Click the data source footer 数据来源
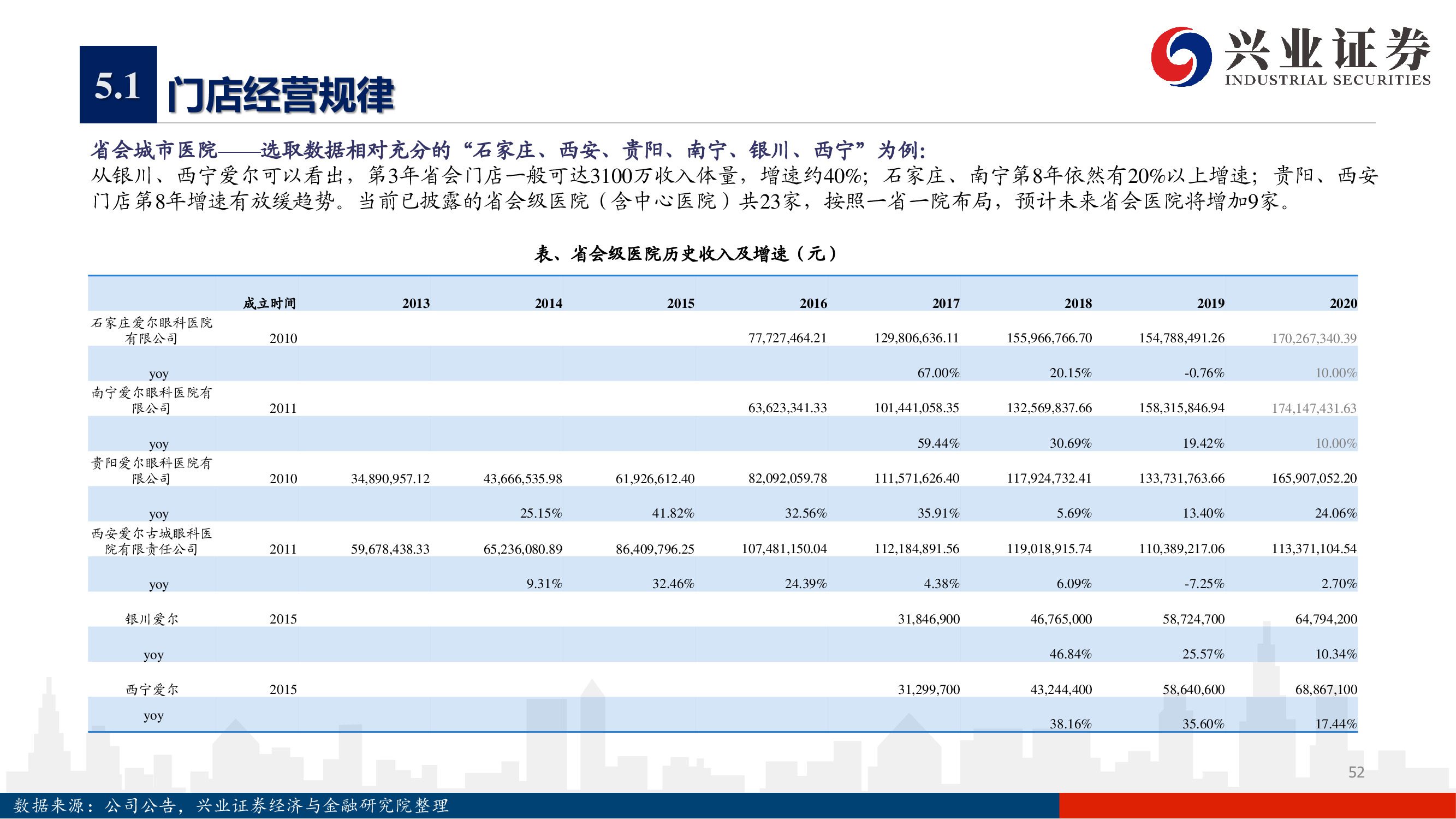 231,805
